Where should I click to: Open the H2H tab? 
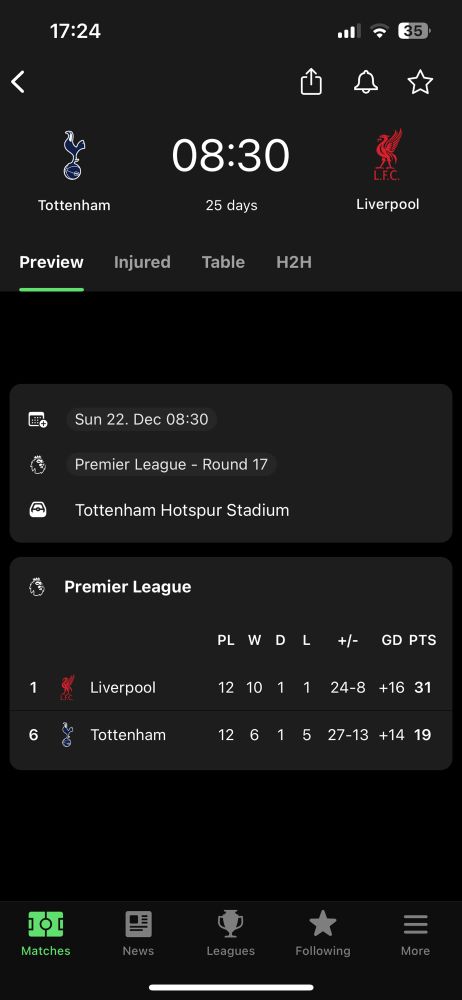click(294, 262)
